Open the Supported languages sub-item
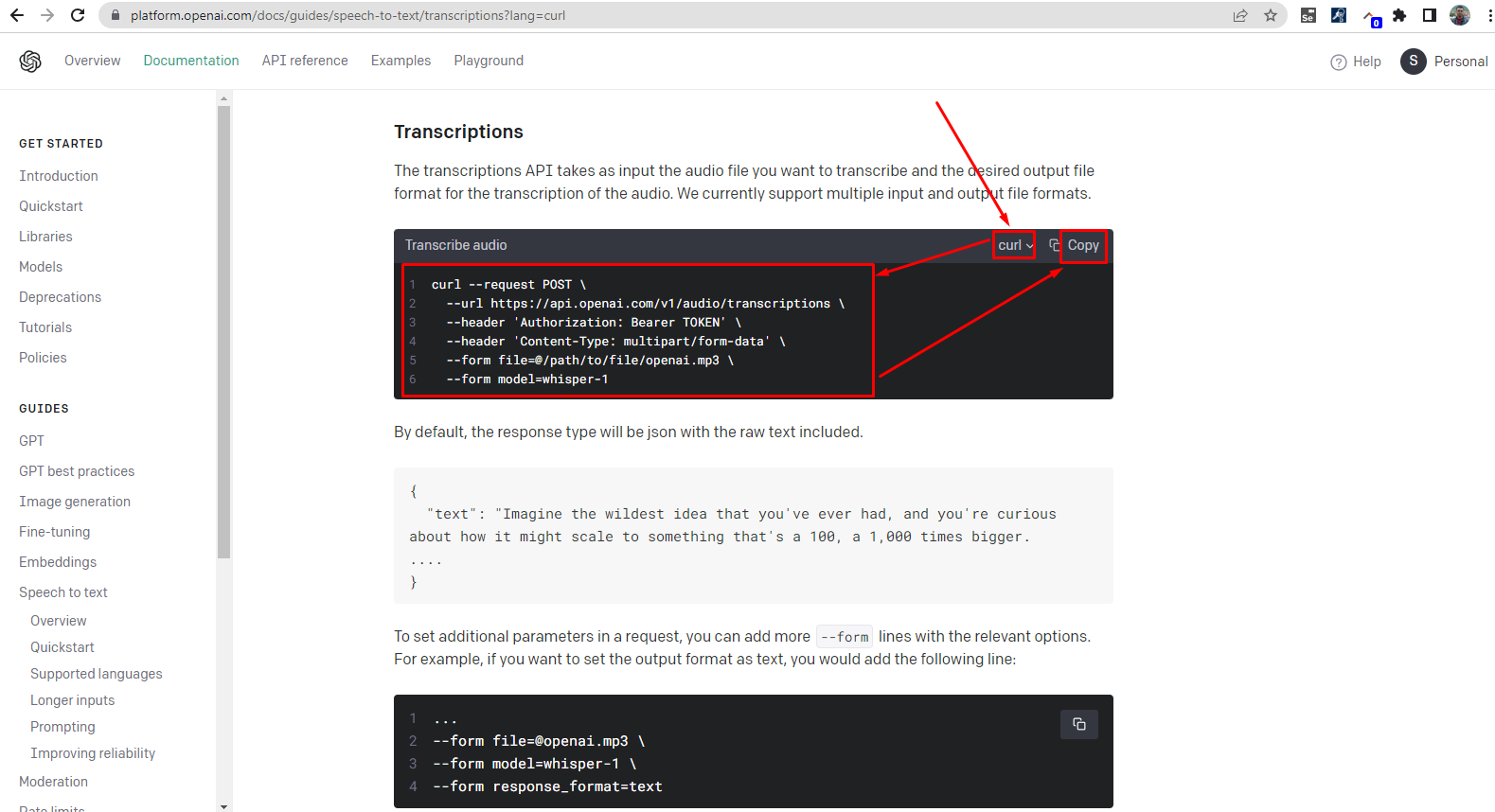1495x812 pixels. [97, 674]
